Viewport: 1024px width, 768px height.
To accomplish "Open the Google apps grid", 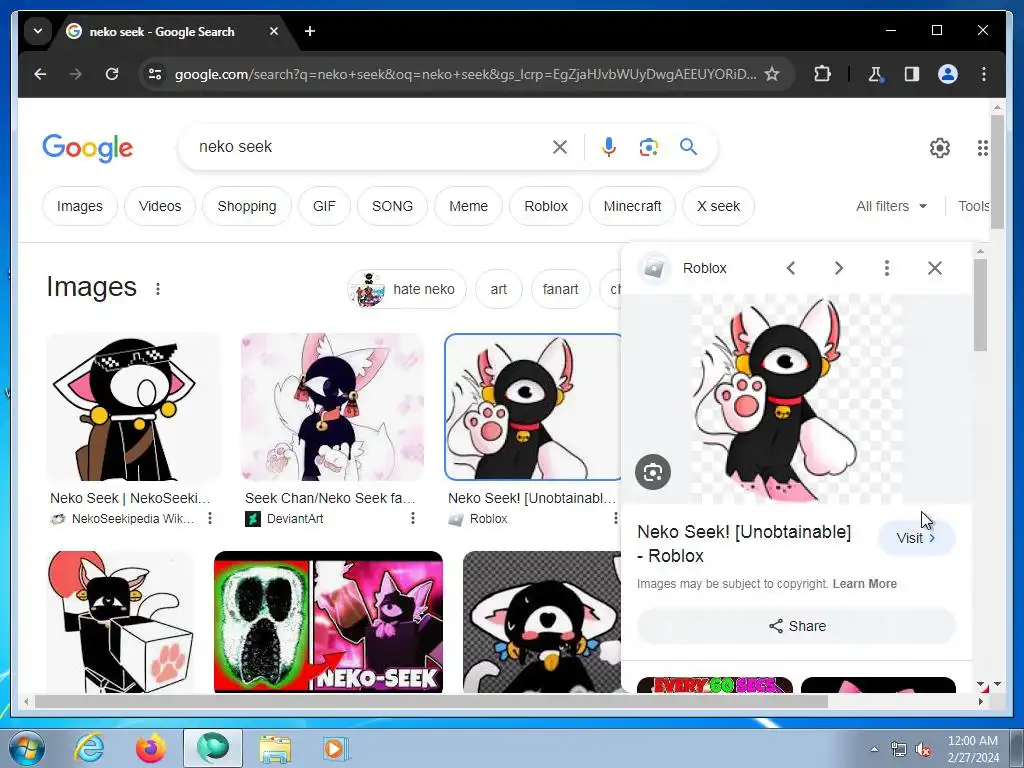I will pyautogui.click(x=982, y=148).
